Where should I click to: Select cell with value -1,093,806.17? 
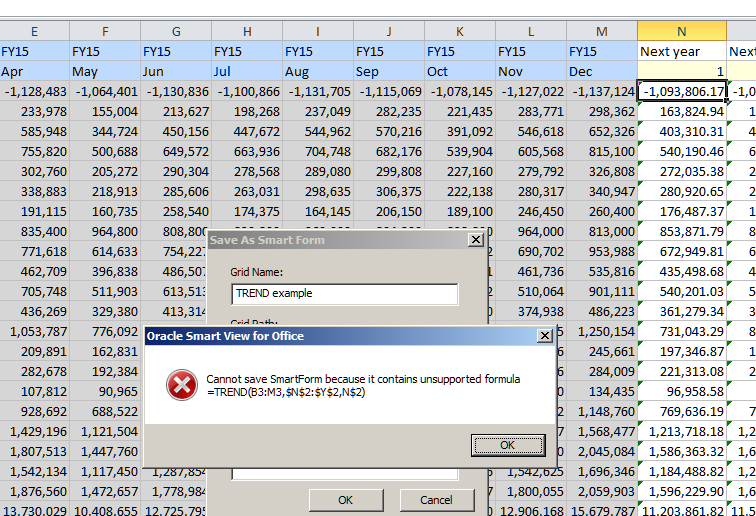click(682, 91)
